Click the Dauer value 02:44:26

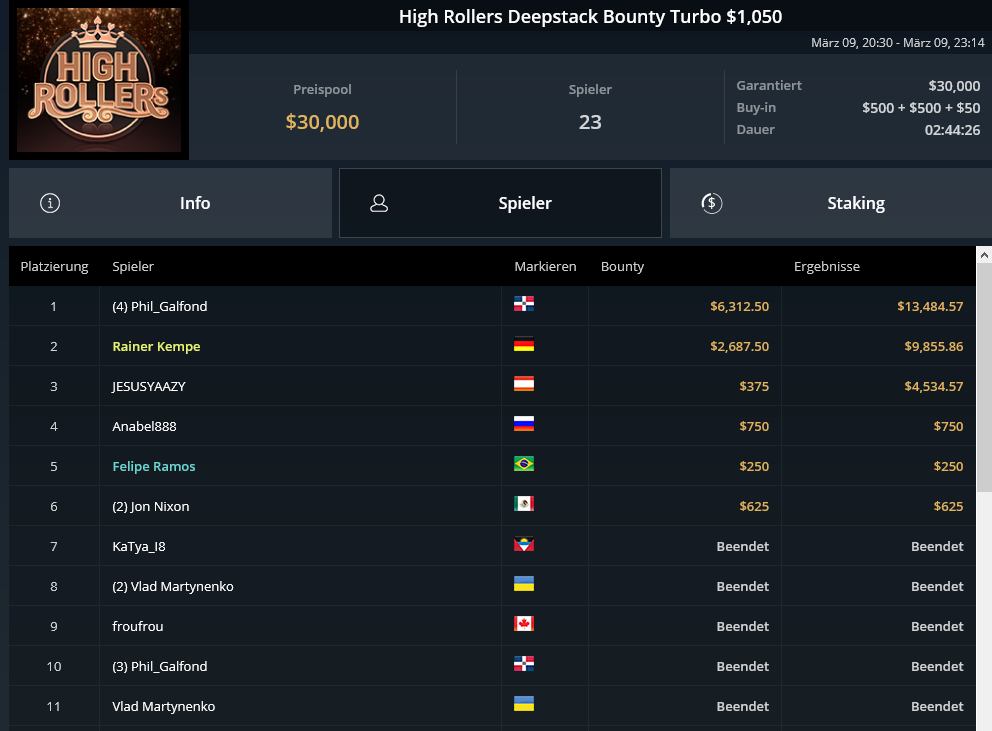click(952, 130)
